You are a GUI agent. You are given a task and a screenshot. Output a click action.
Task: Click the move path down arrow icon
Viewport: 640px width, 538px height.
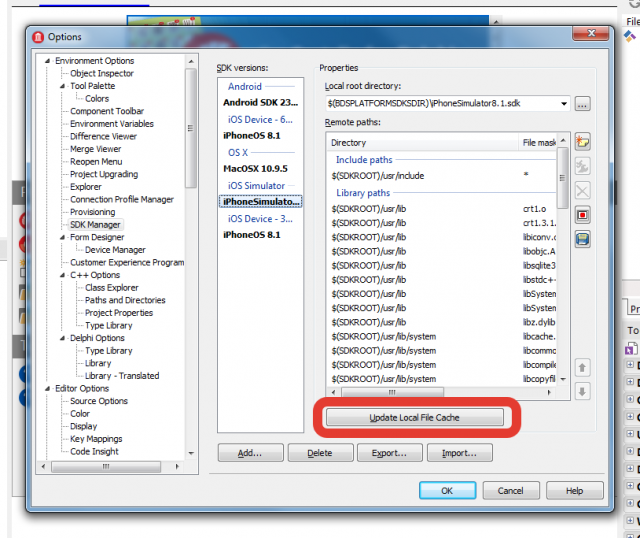tap(582, 392)
